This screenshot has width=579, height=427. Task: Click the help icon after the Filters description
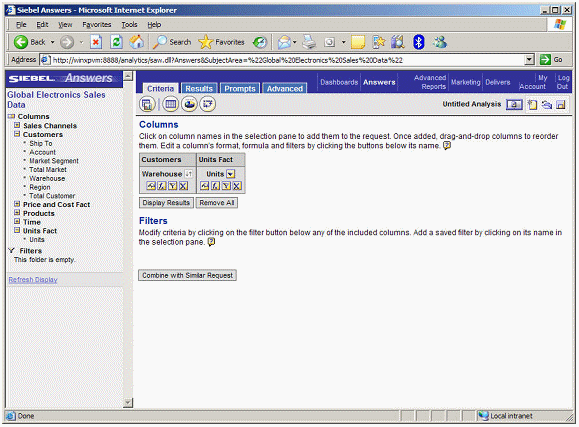pyautogui.click(x=211, y=242)
